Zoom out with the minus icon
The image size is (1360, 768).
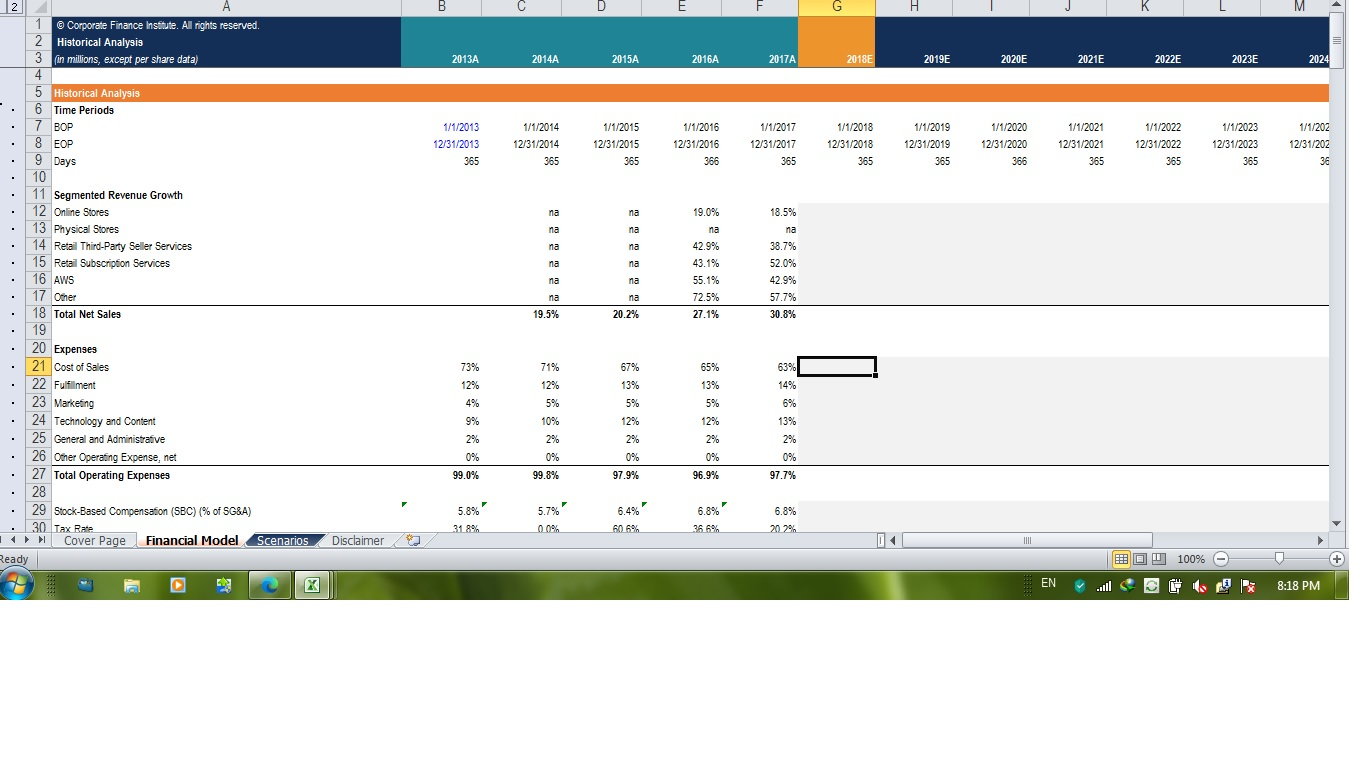tap(1220, 558)
